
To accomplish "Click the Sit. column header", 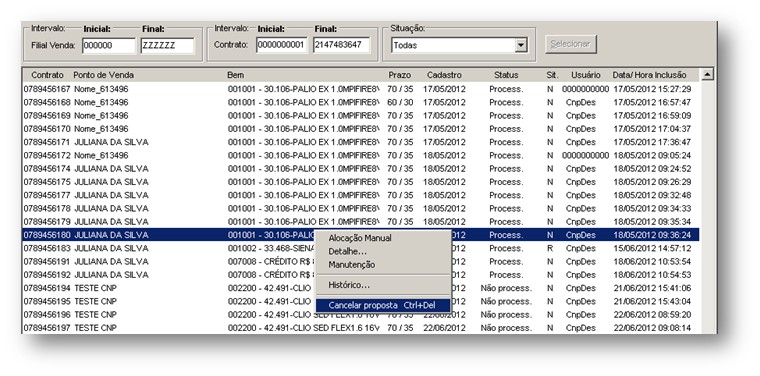I will tap(552, 75).
